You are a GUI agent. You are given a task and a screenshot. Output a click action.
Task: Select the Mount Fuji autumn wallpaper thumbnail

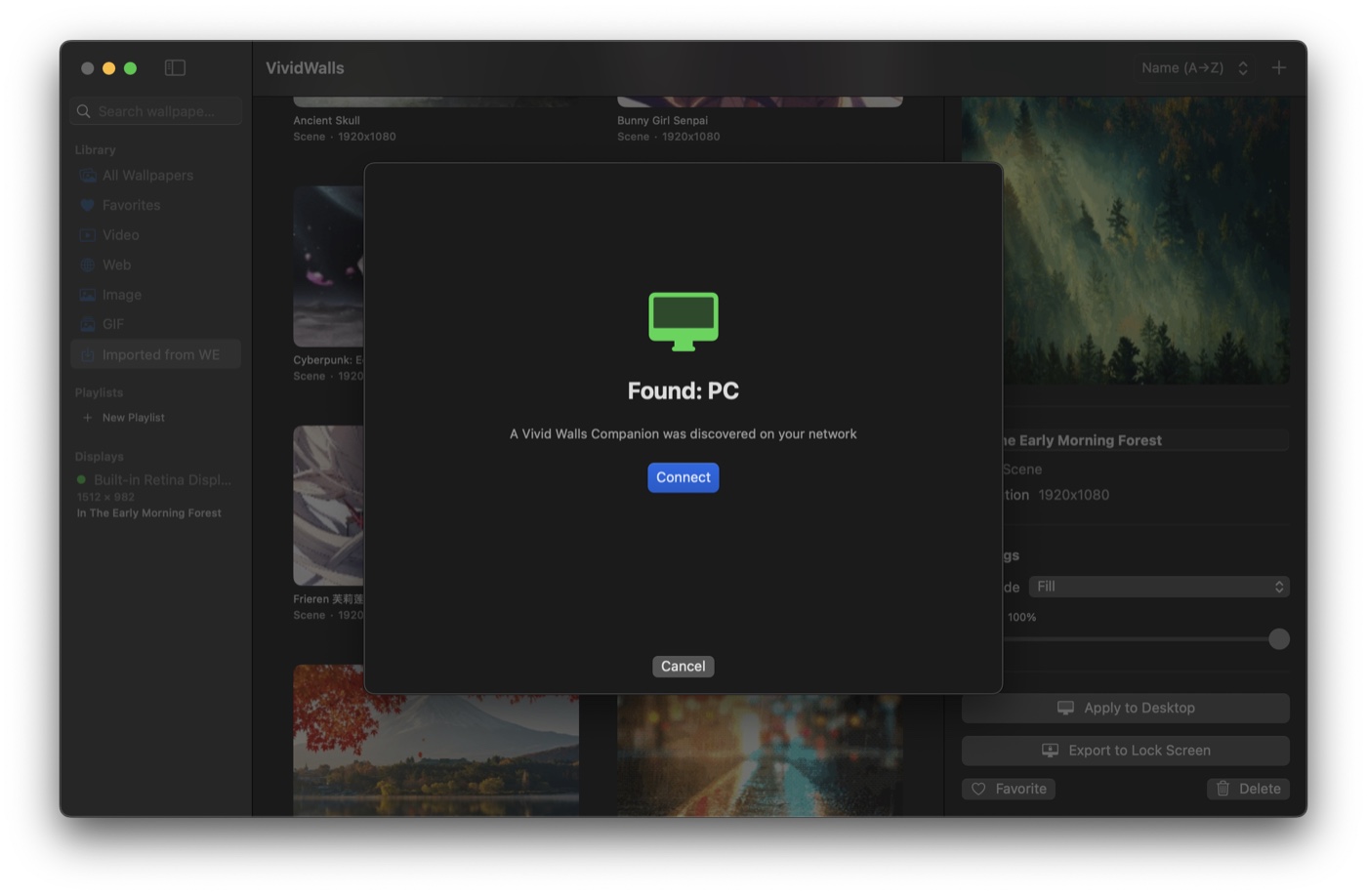click(435, 741)
